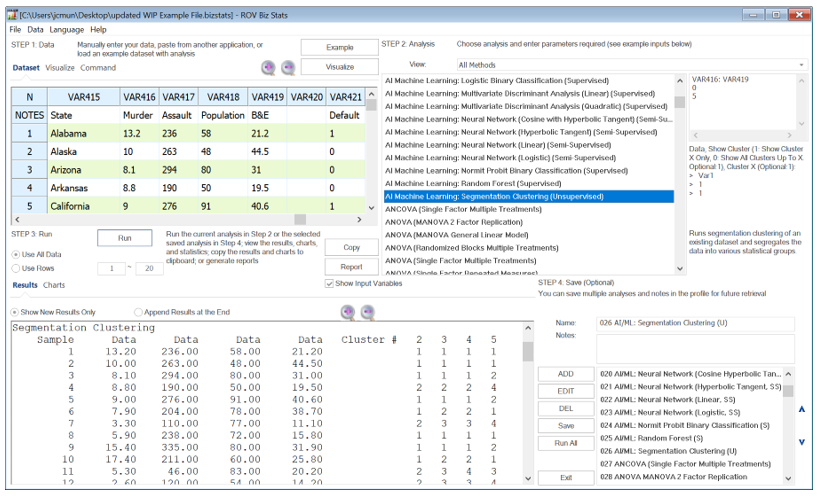
Task: Click the Use Rows start value field
Action: [x=111, y=268]
